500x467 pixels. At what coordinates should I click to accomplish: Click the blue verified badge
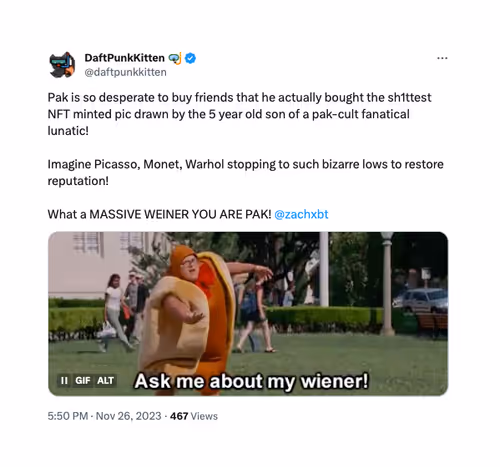point(190,58)
